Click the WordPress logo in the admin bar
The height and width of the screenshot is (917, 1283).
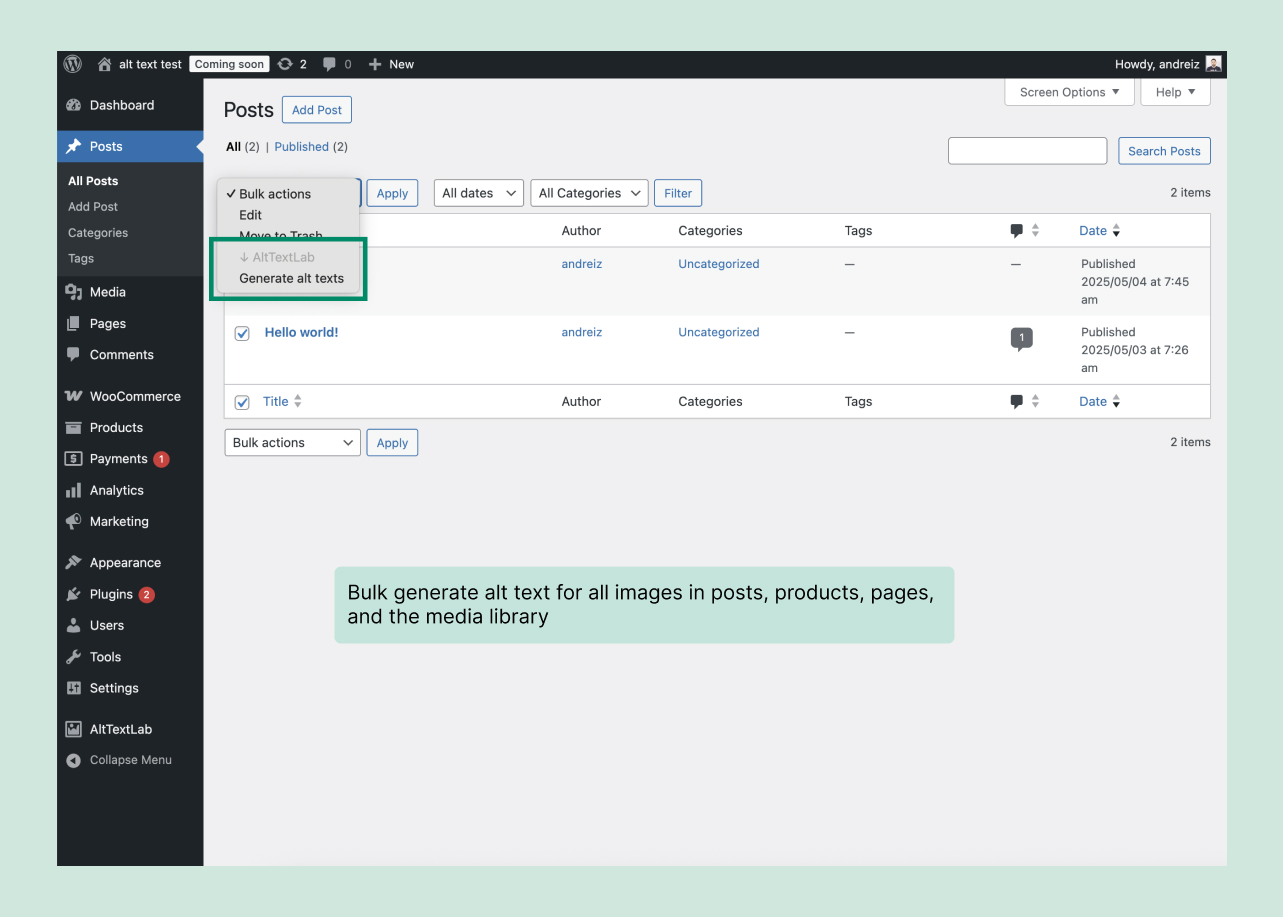pos(72,64)
